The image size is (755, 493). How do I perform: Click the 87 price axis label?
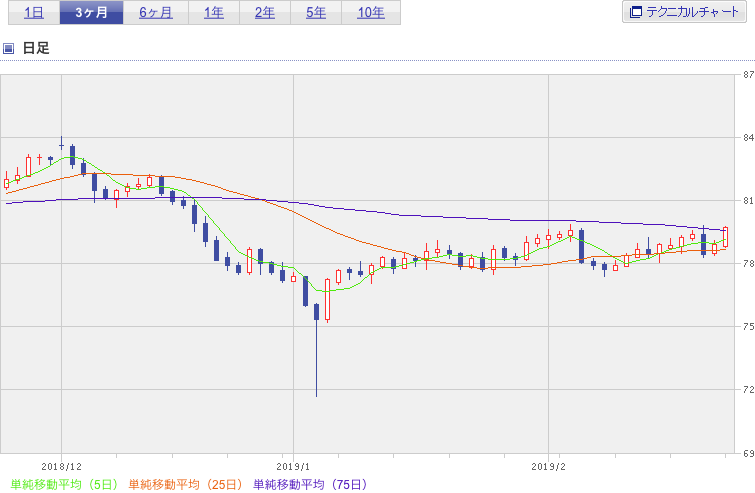click(748, 75)
